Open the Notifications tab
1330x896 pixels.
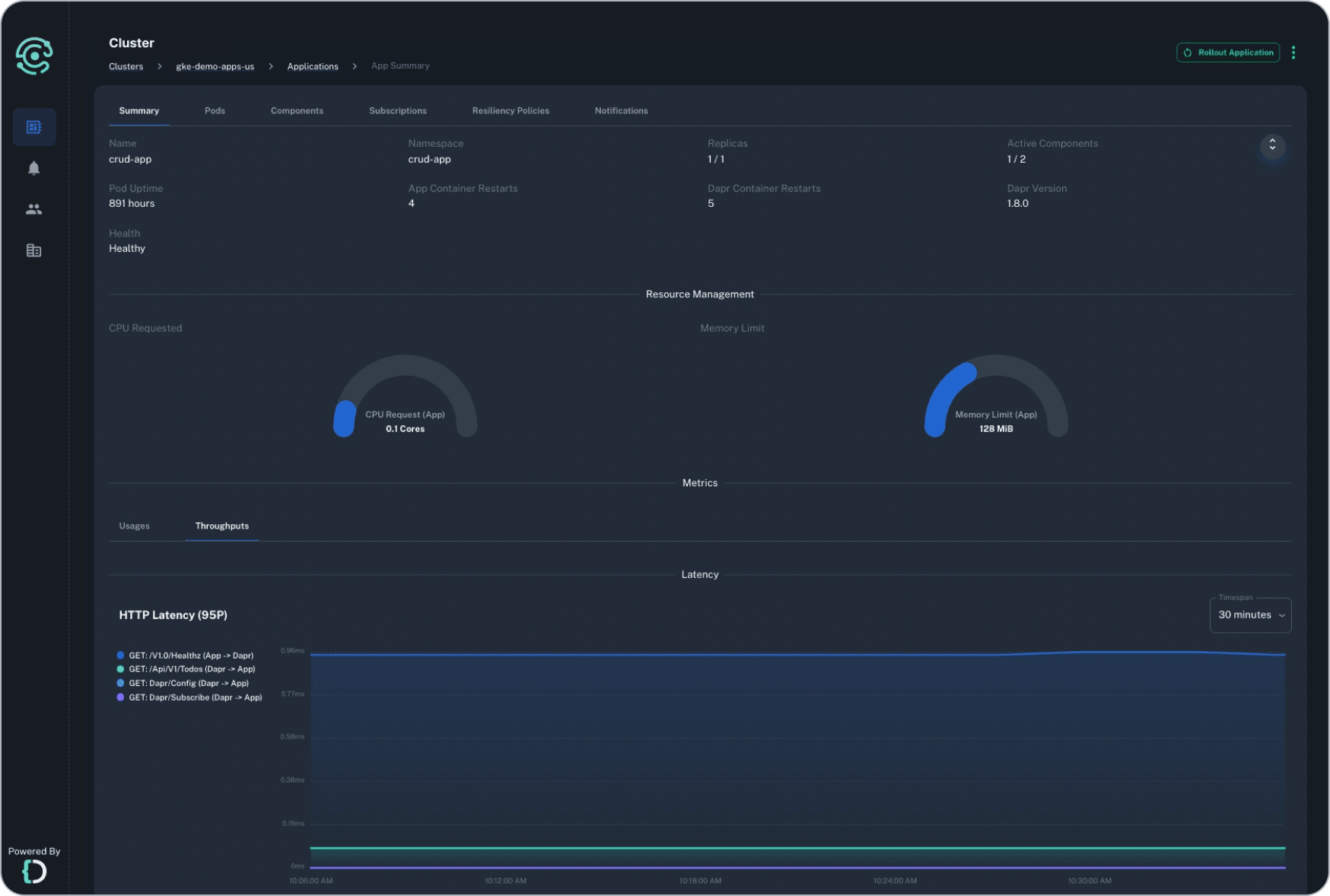pyautogui.click(x=622, y=111)
